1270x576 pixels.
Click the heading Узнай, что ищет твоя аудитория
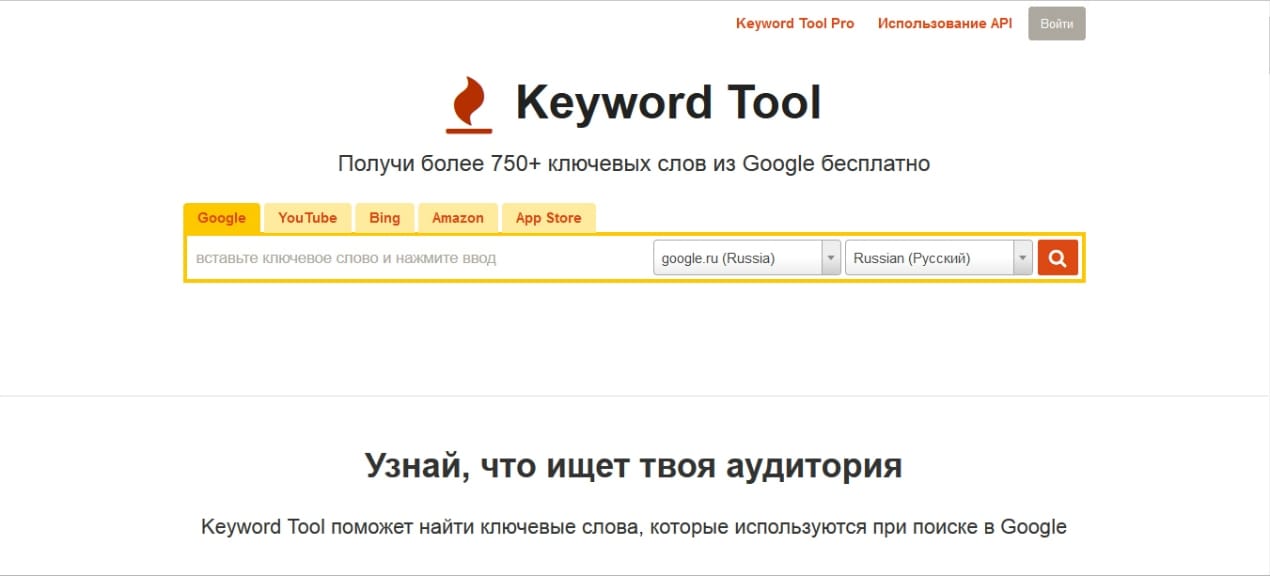pos(634,466)
